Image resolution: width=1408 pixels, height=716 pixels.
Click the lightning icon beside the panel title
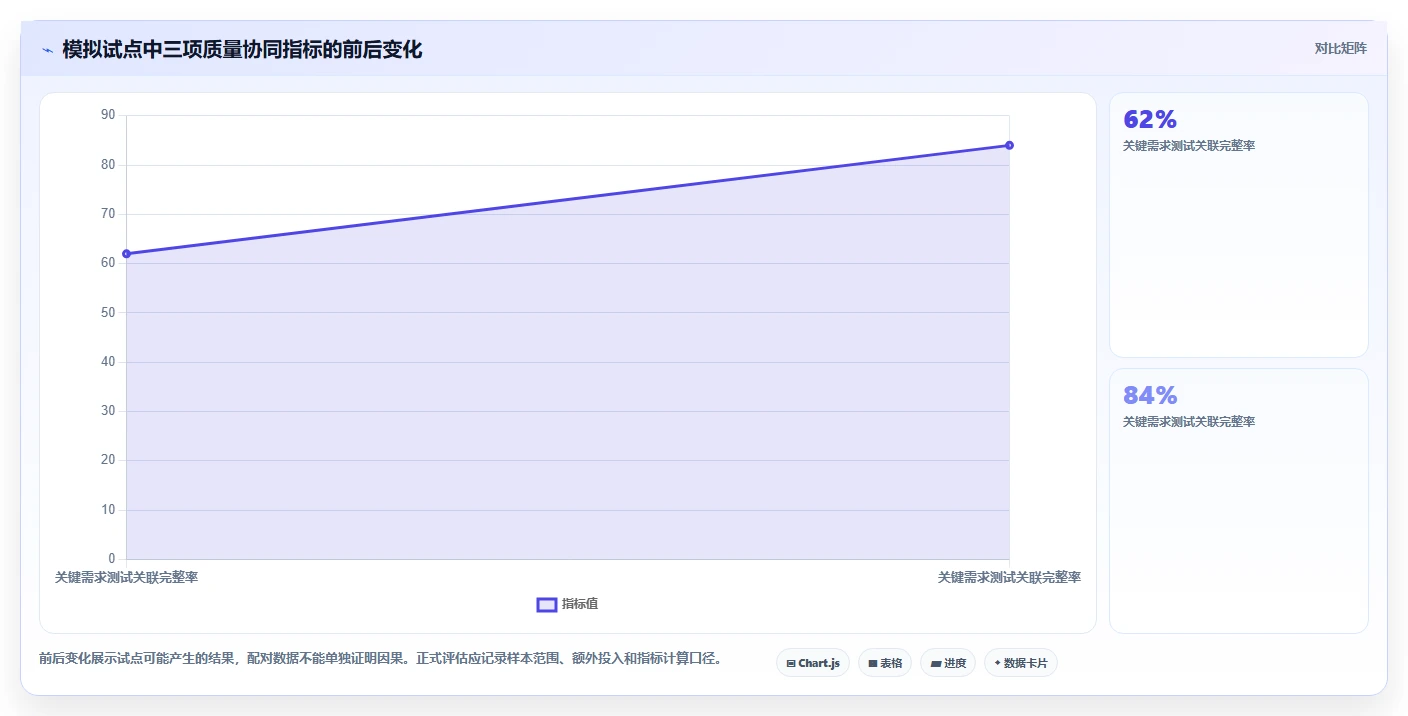[x=47, y=50]
